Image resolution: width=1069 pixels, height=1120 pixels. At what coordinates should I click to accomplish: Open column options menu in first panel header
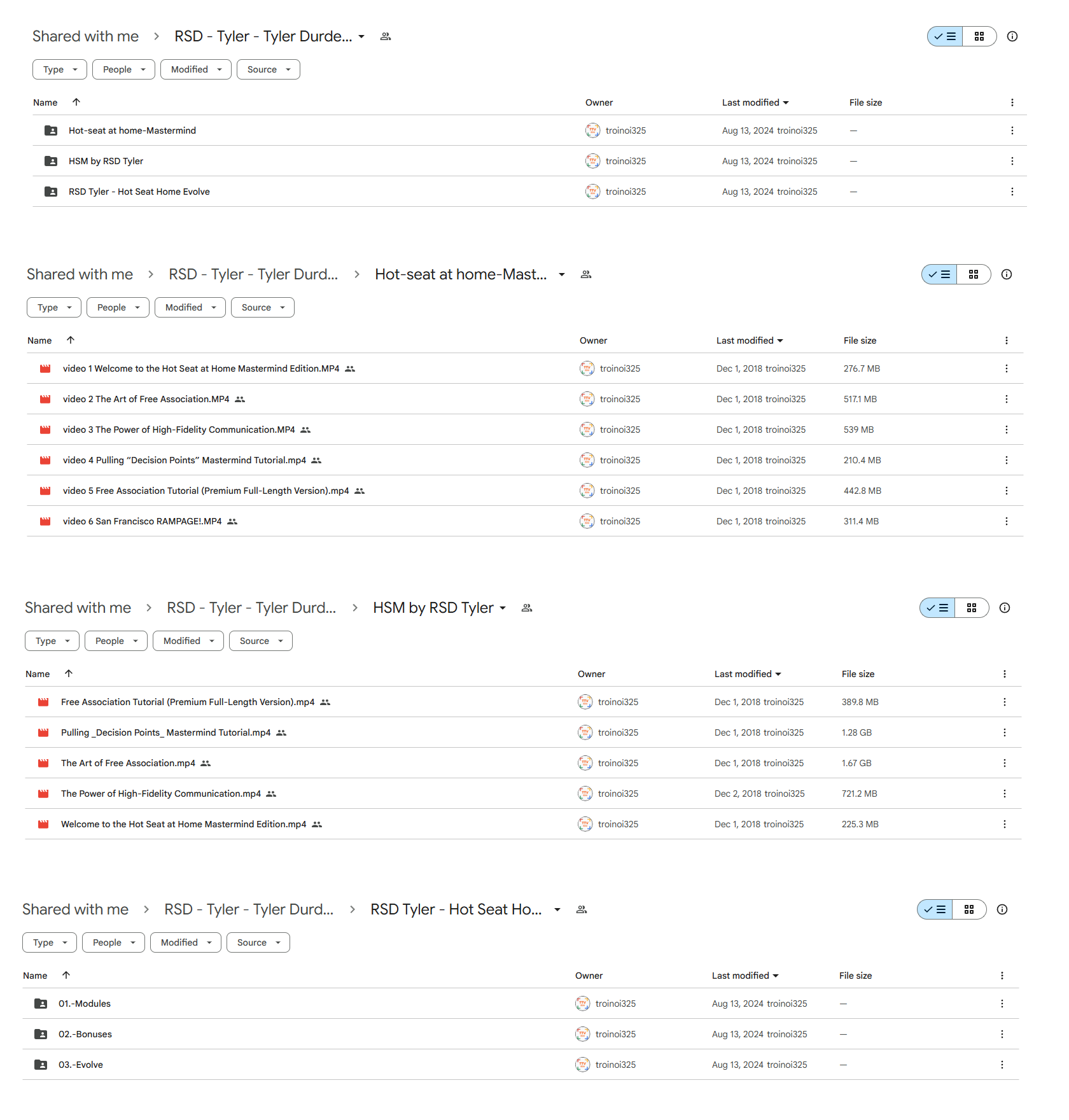point(1012,102)
